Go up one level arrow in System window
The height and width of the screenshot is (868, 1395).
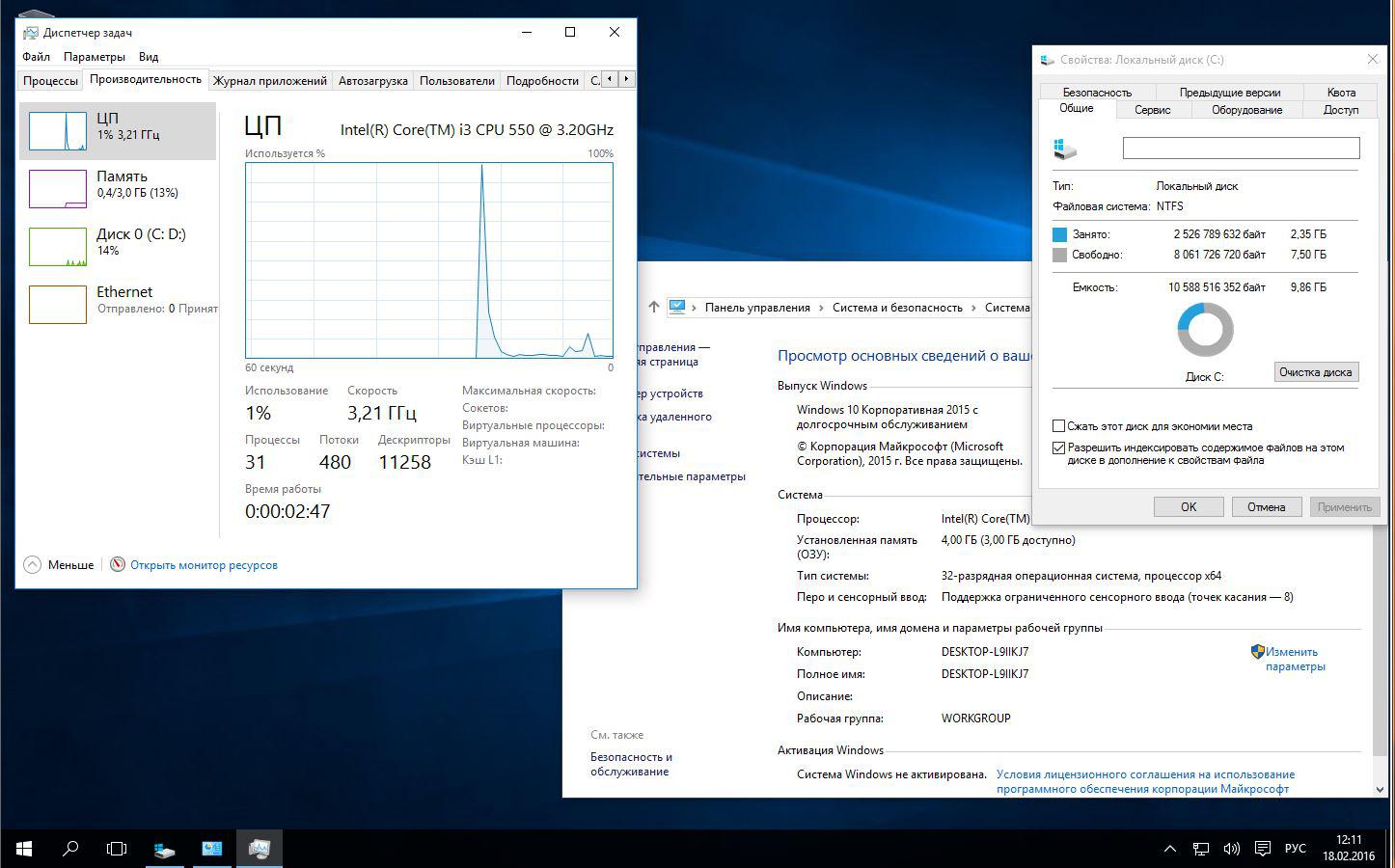pos(654,308)
